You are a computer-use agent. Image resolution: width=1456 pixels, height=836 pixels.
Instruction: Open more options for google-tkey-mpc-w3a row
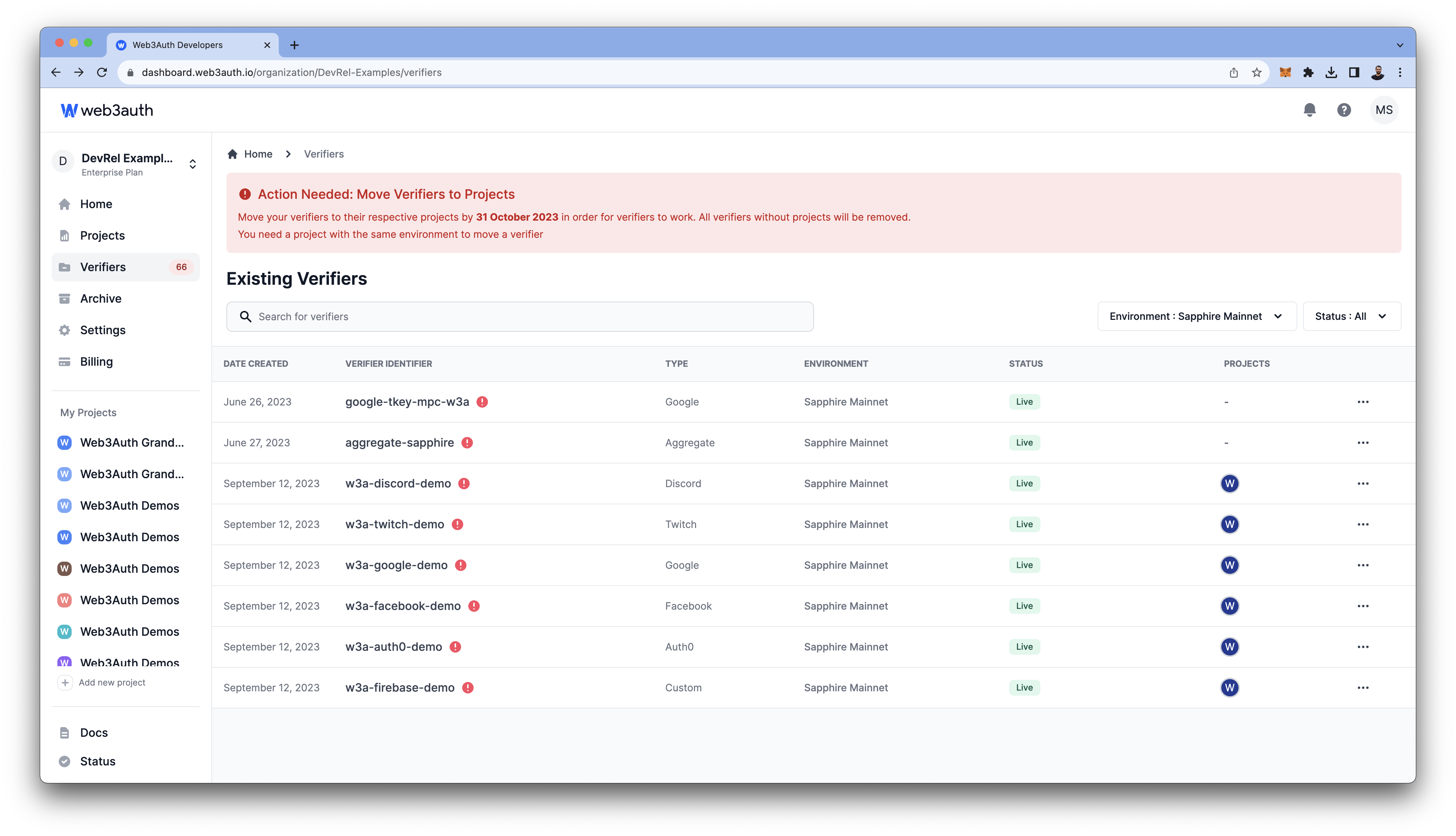[x=1363, y=402]
